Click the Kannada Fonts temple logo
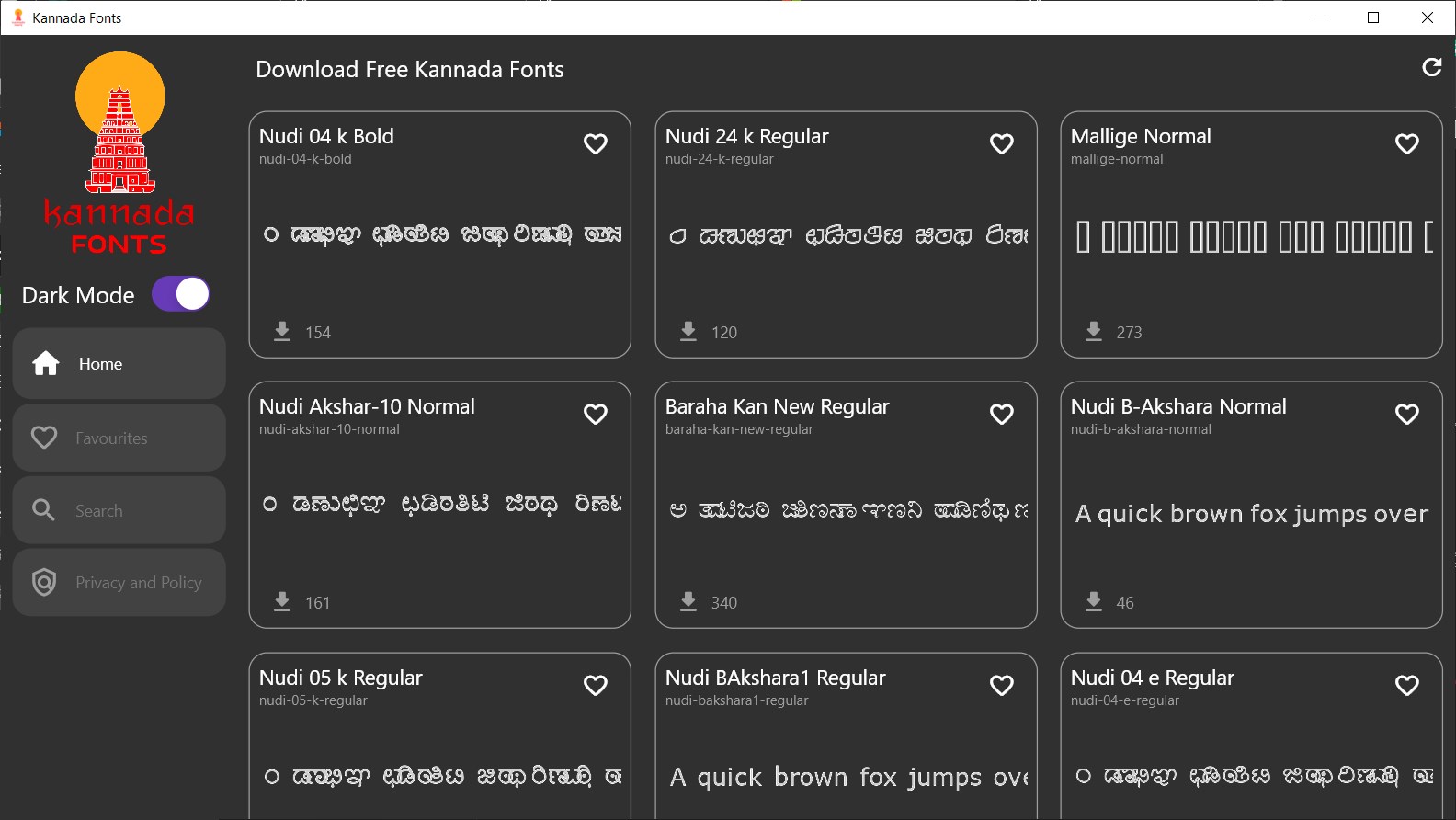 [119, 153]
